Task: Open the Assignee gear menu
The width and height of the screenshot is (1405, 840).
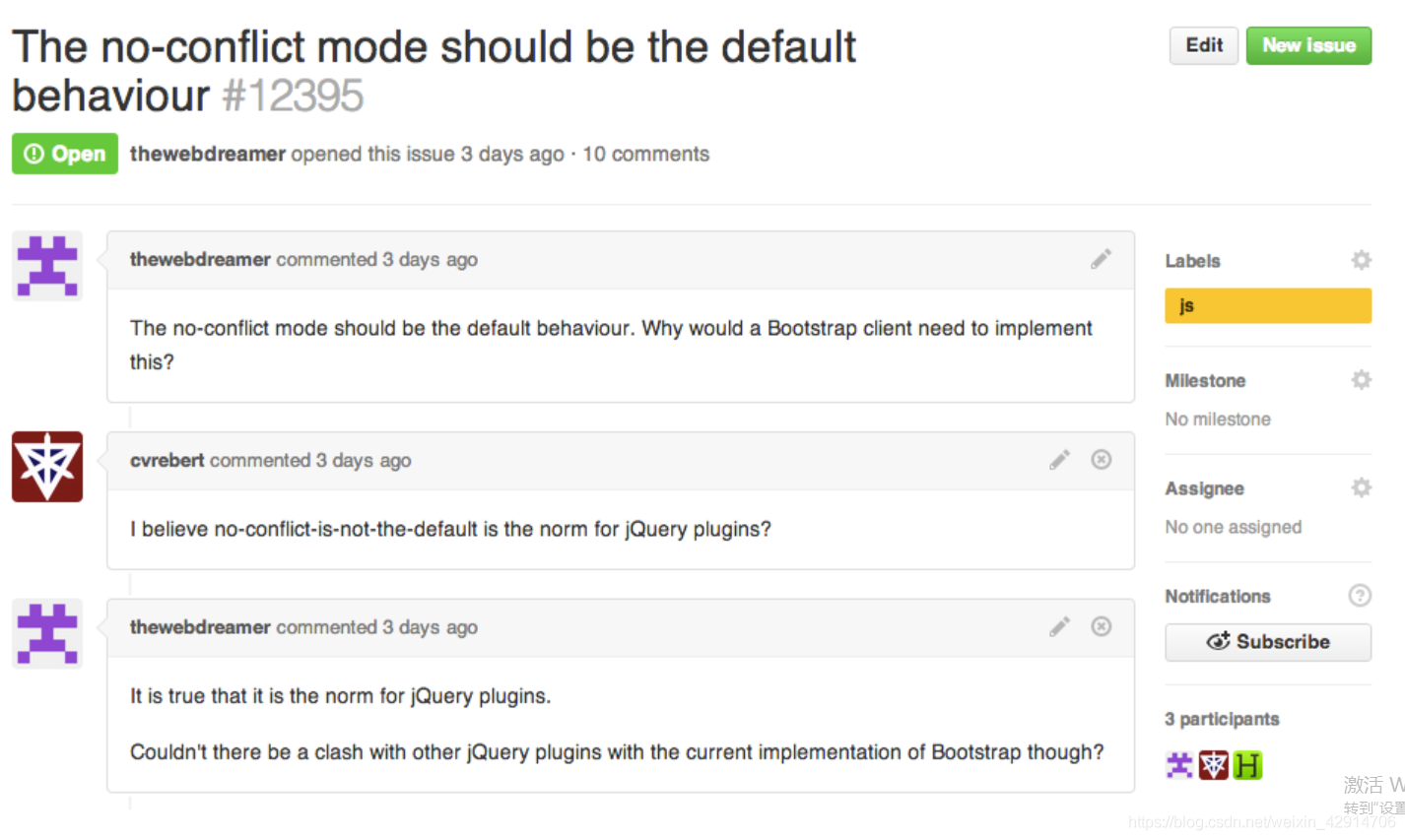Action: click(x=1361, y=487)
